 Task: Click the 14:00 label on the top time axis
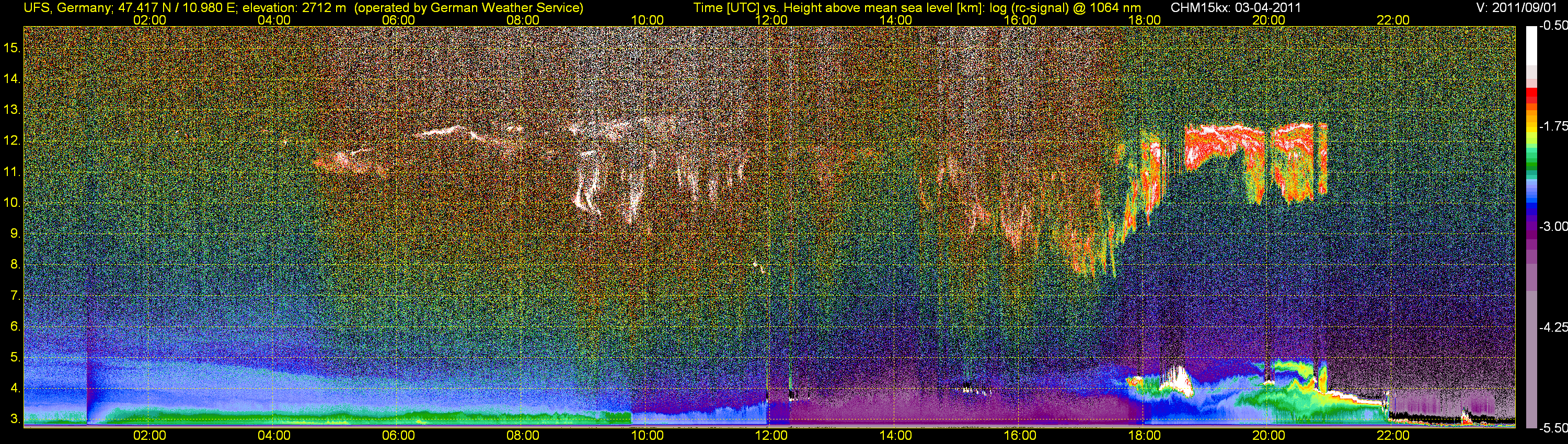[x=896, y=20]
